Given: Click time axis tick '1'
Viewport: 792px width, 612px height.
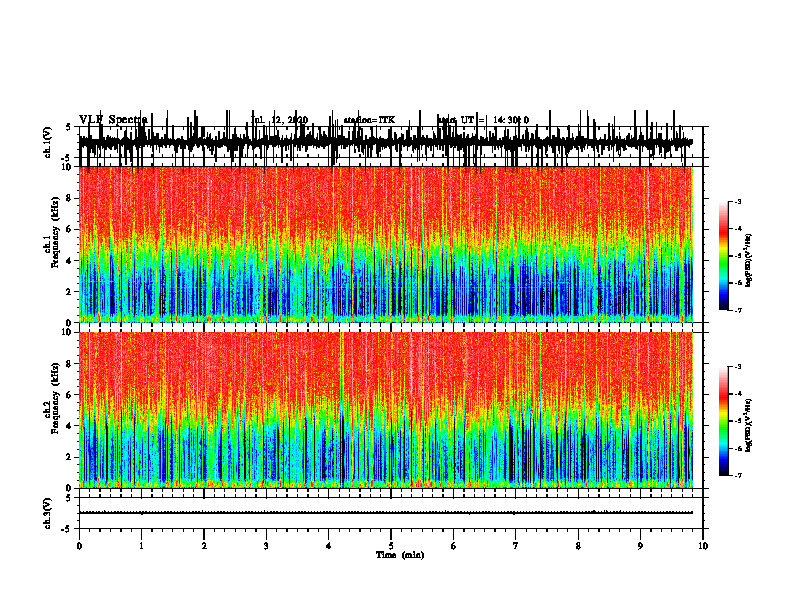Looking at the screenshot, I should (x=141, y=546).
